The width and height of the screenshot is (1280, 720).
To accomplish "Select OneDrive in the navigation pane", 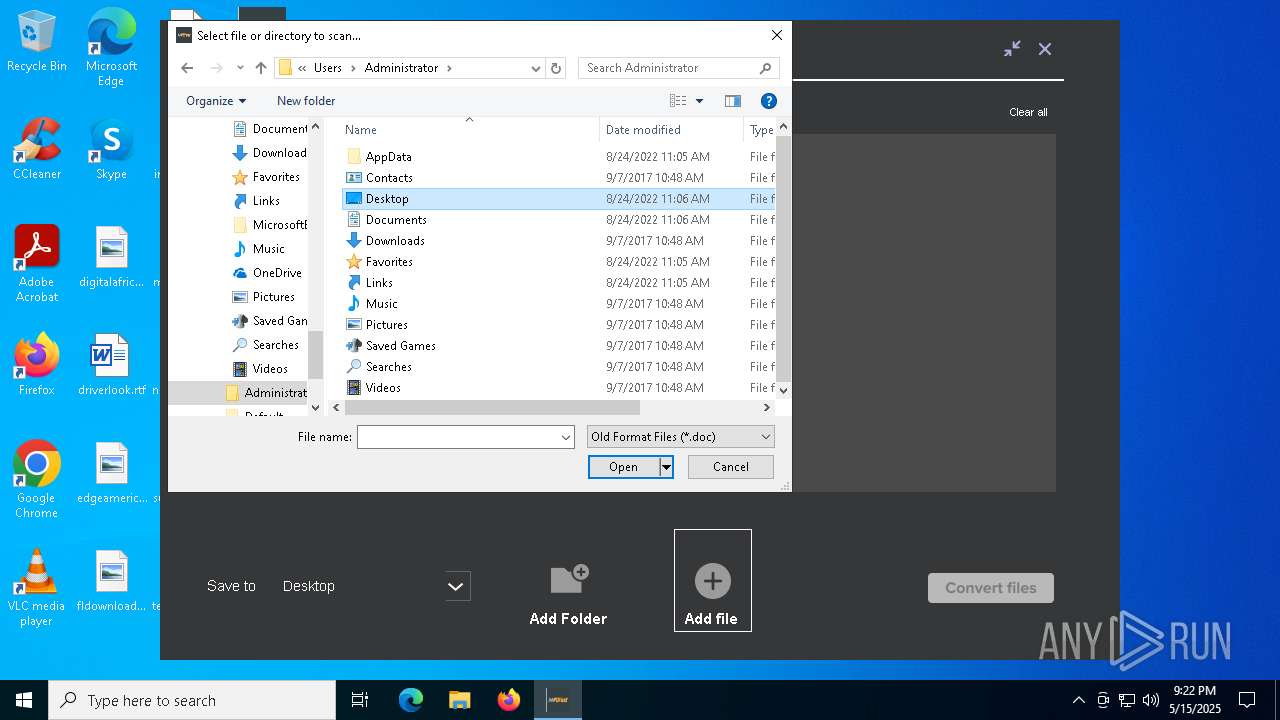I will point(277,273).
